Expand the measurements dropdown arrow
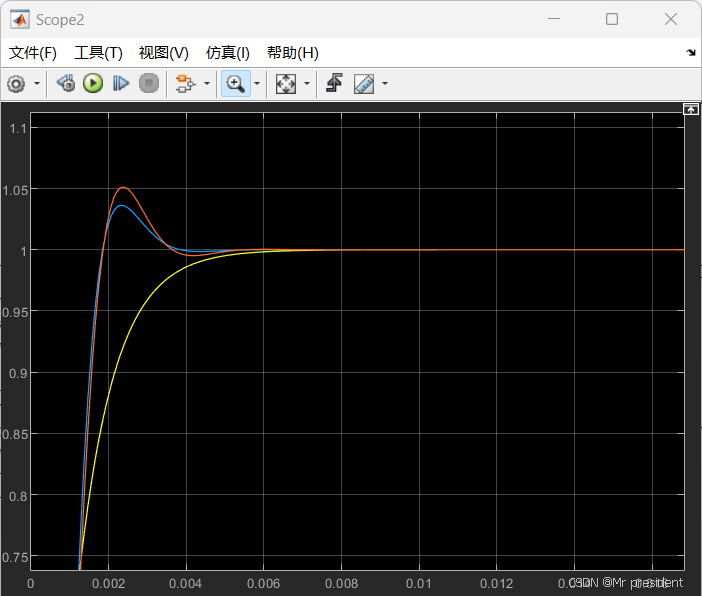The width and height of the screenshot is (702, 596). point(385,83)
